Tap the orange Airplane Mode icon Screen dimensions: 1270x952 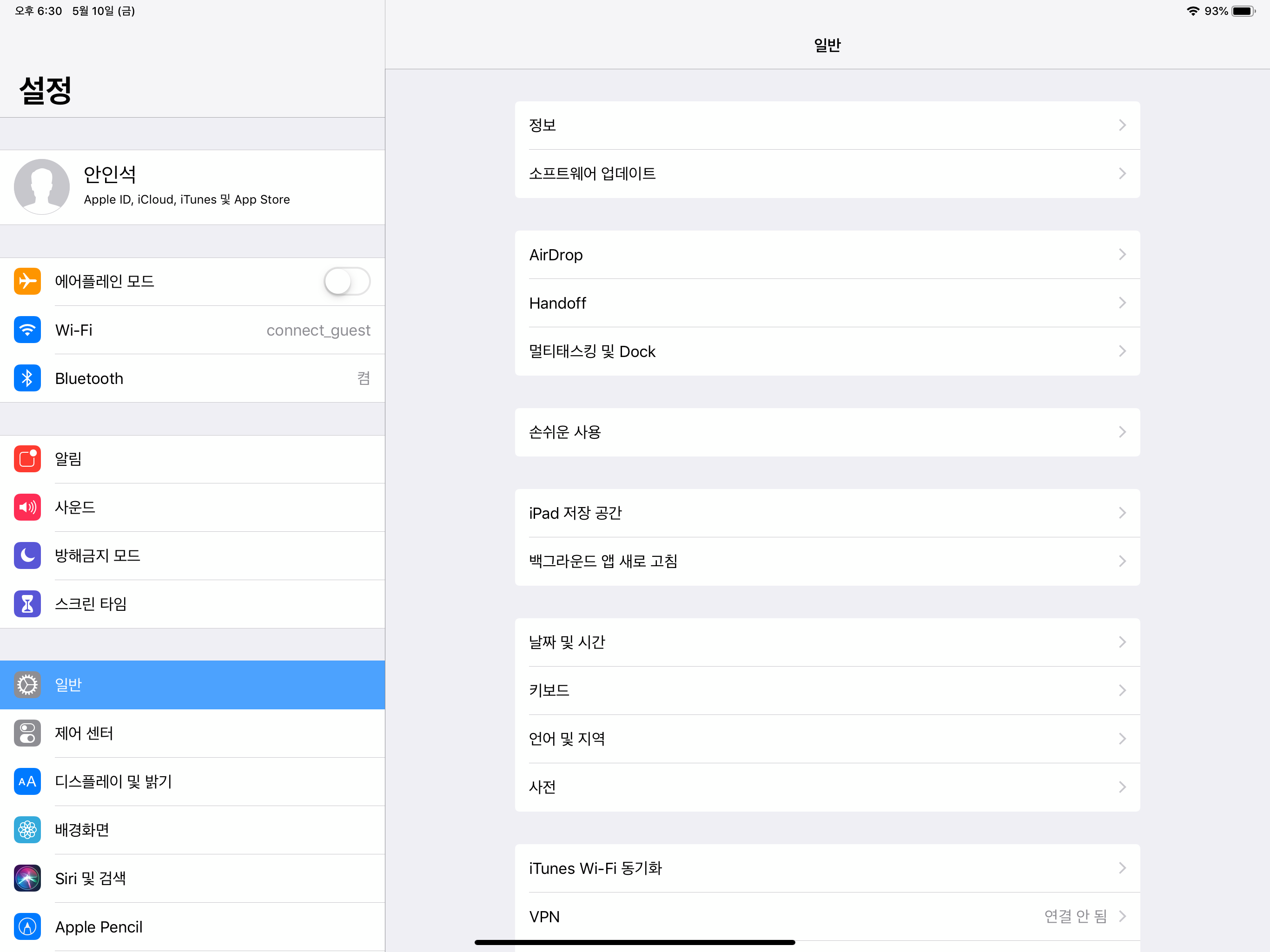[27, 281]
